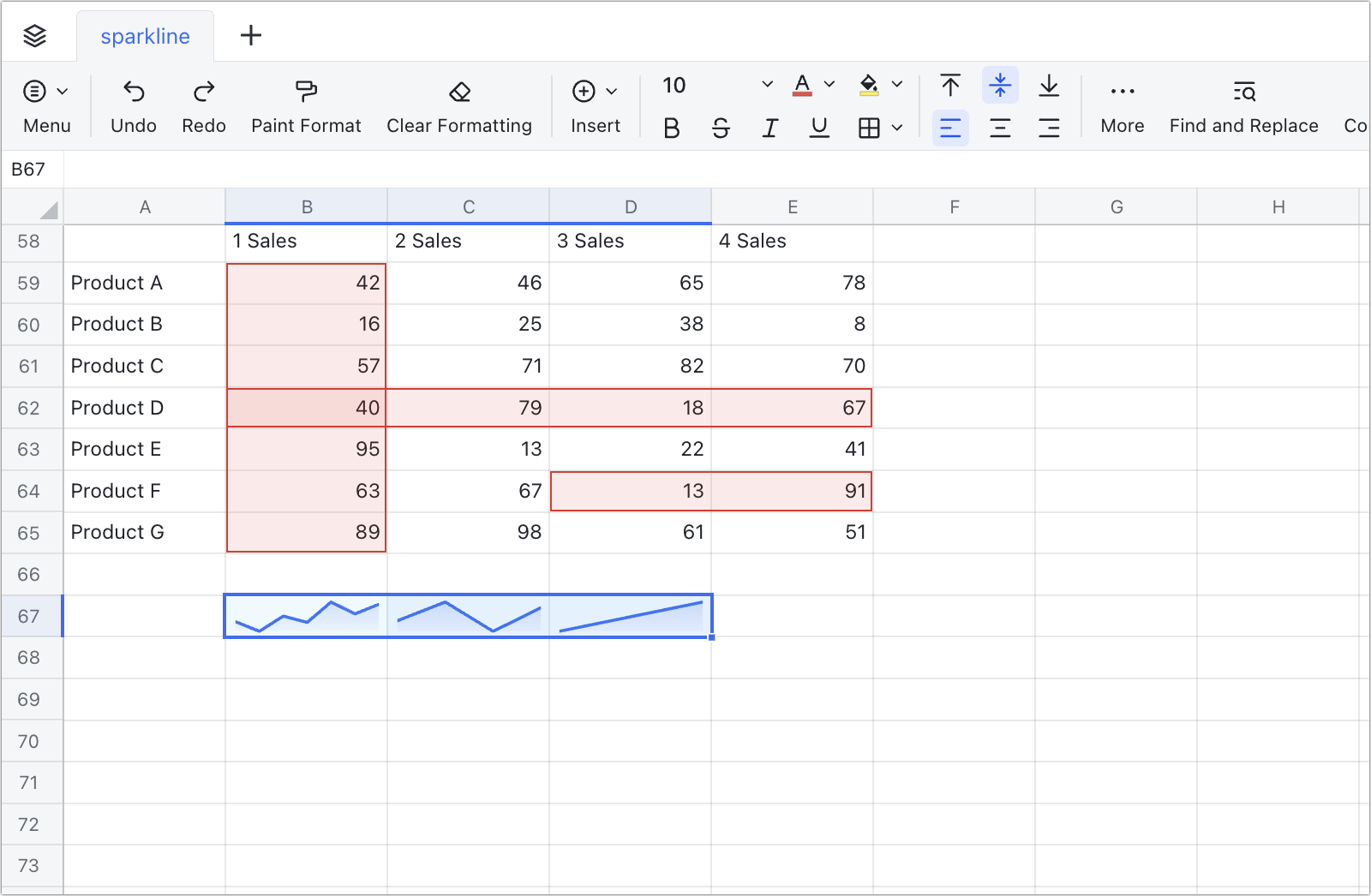Switch to the sparkline tab

[145, 36]
